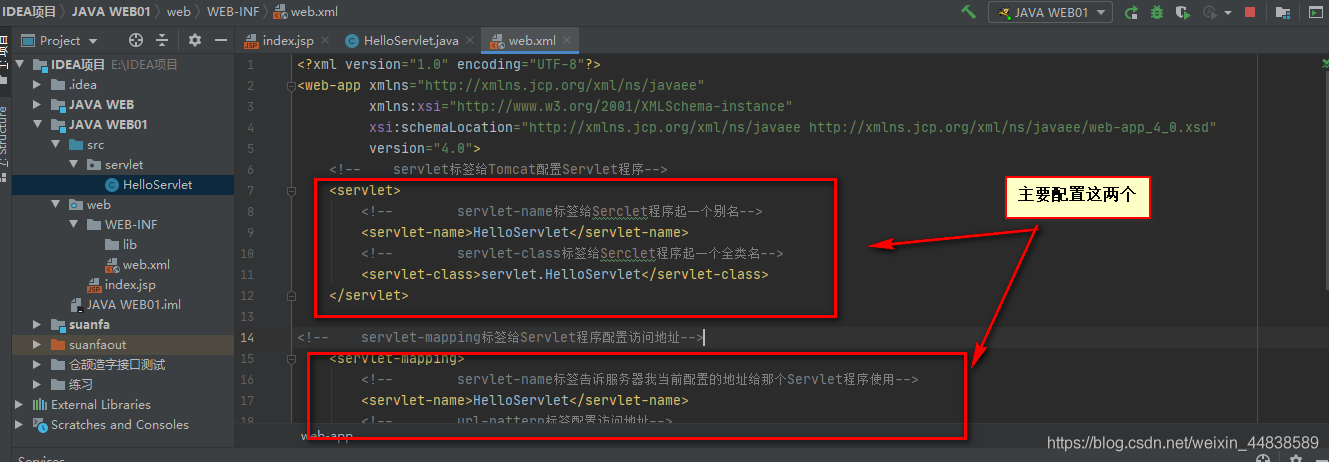Select web.xml in the project tree
Viewport: 1329px width, 462px height.
pyautogui.click(x=146, y=265)
